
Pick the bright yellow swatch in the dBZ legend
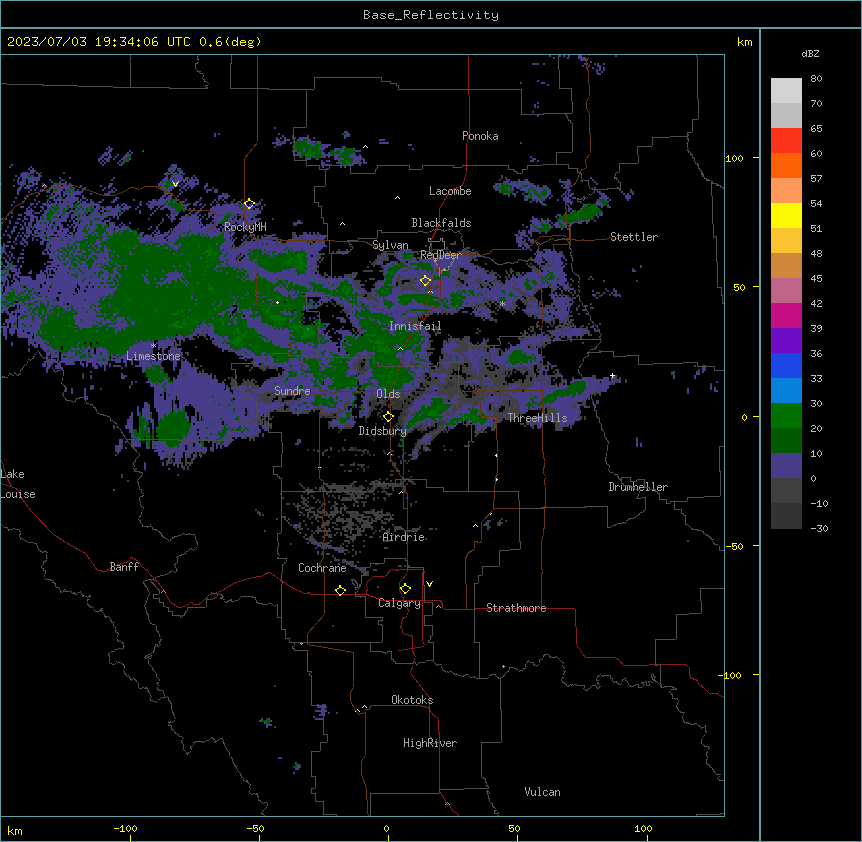point(786,215)
